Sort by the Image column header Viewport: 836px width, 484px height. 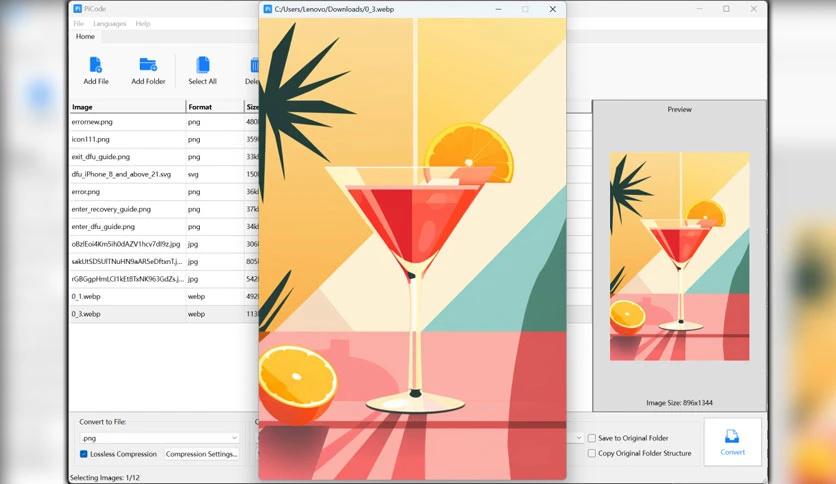[128, 107]
